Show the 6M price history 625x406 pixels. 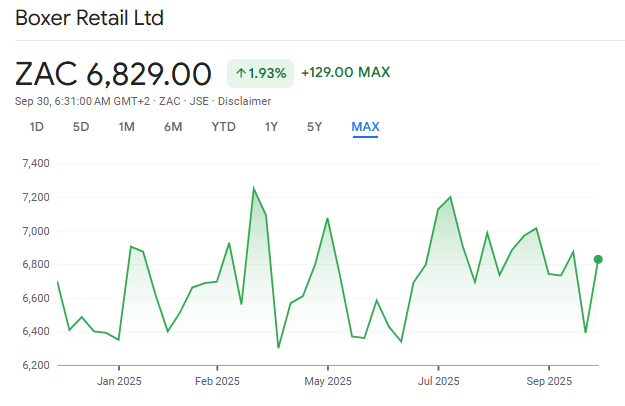pos(173,127)
